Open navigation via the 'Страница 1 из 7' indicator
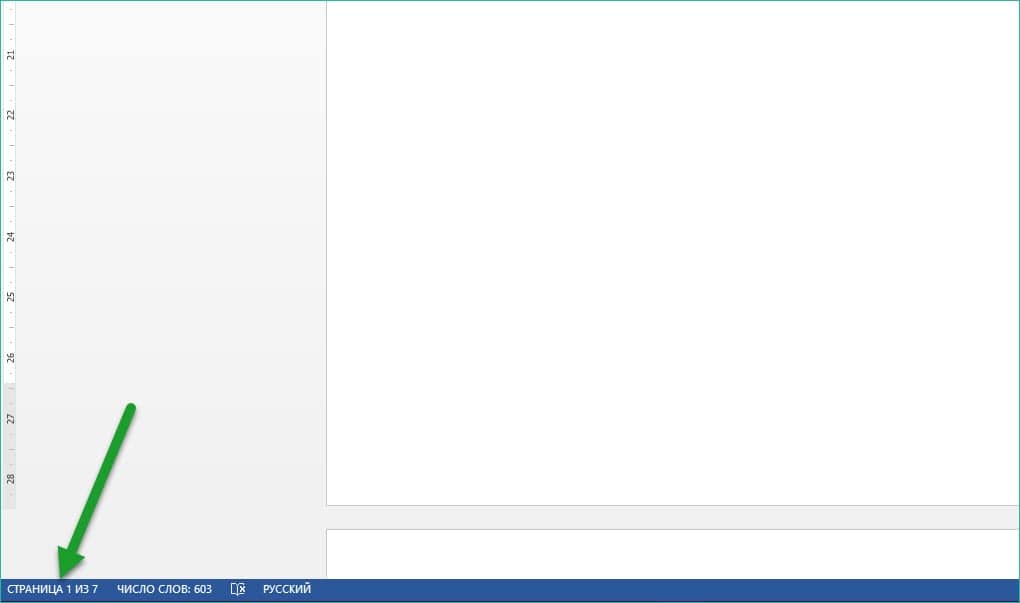This screenshot has width=1020, height=603. [x=52, y=589]
